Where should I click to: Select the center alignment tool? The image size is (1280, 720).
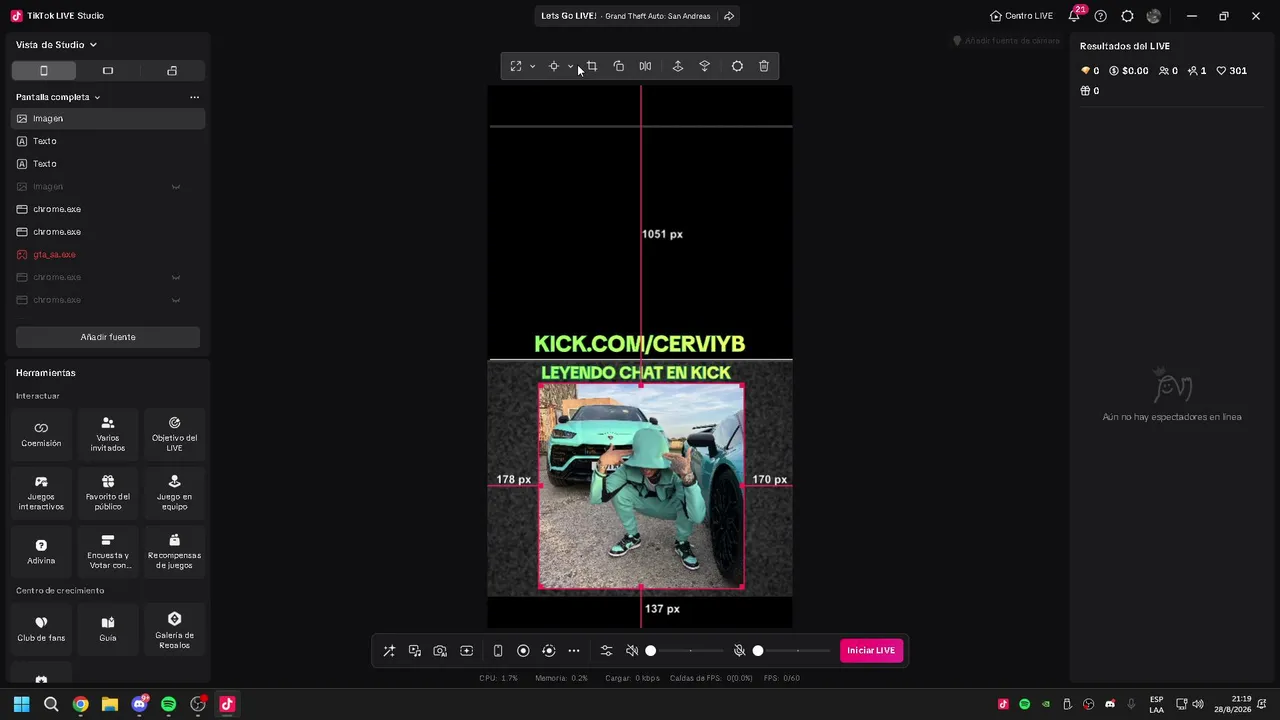point(553,66)
